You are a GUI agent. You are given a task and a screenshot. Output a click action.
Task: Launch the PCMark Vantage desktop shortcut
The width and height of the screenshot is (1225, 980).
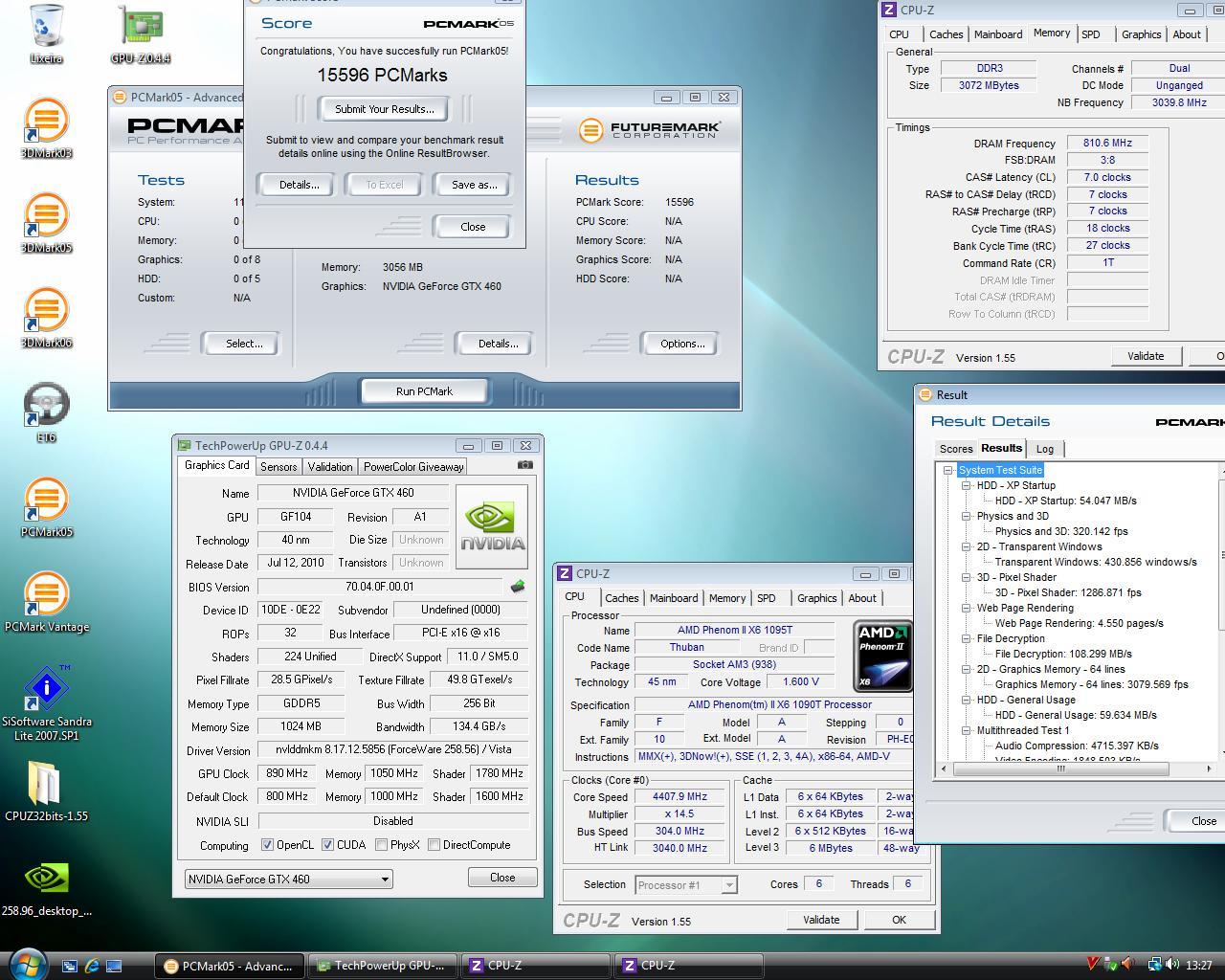[46, 602]
